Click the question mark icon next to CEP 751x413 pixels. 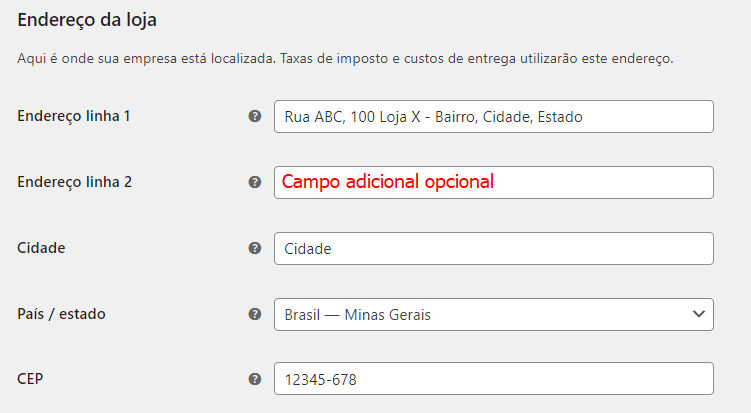point(255,379)
